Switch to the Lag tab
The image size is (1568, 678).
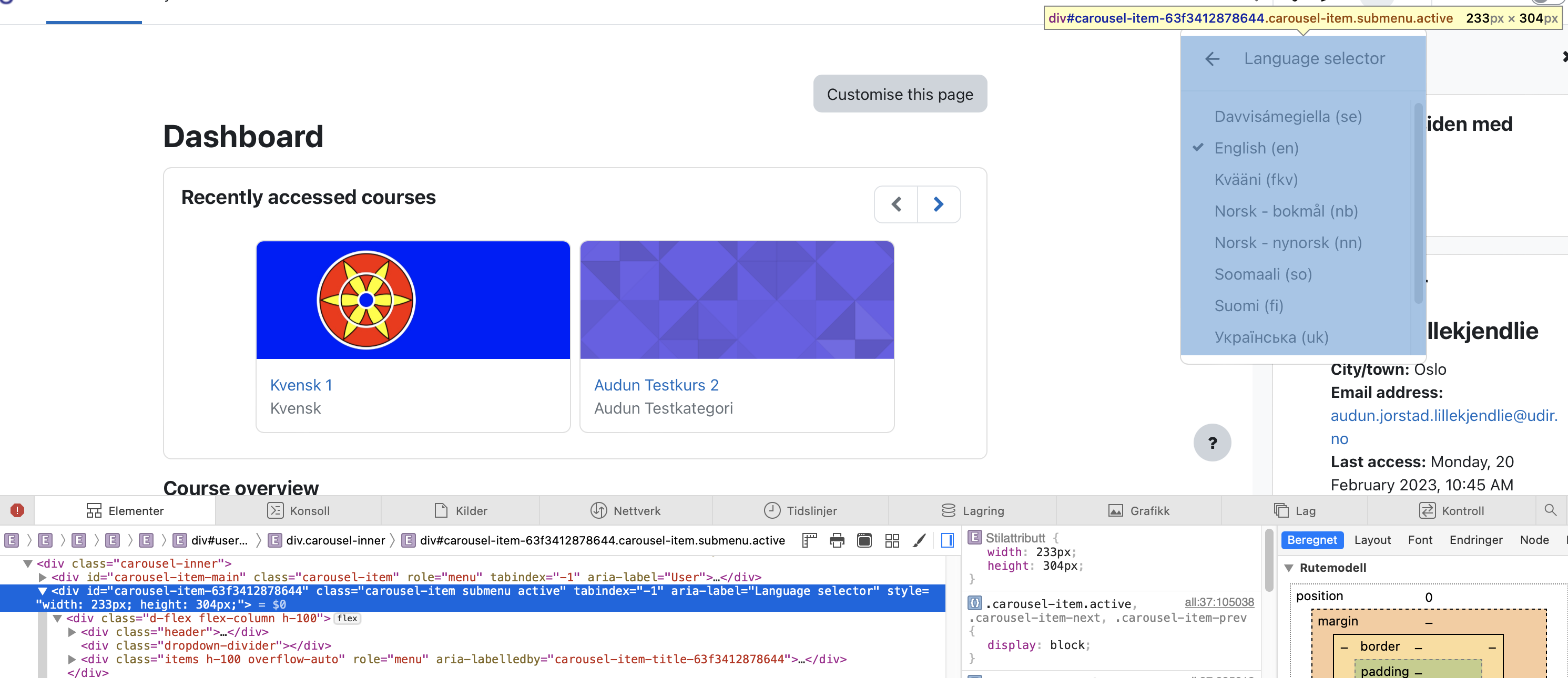click(1294, 511)
